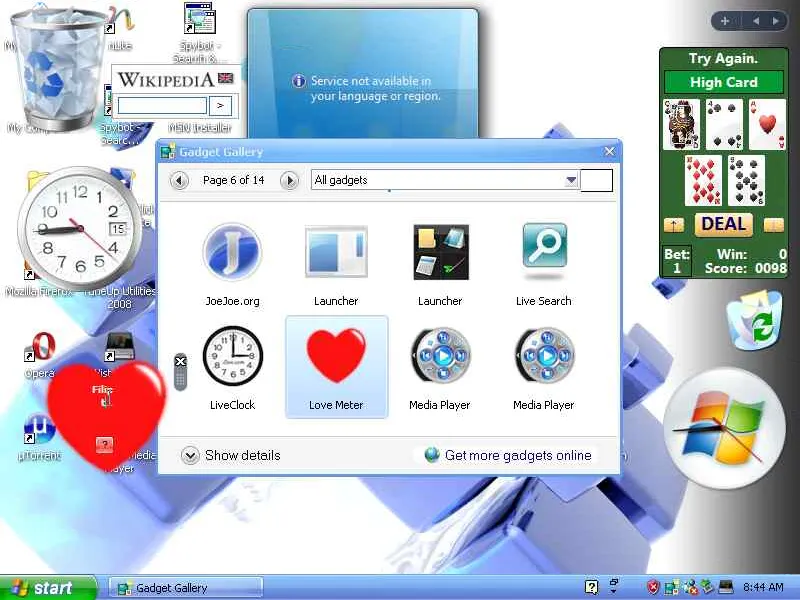This screenshot has height=600, width=800.
Task: Click the help question mark tray icon
Action: point(591,587)
